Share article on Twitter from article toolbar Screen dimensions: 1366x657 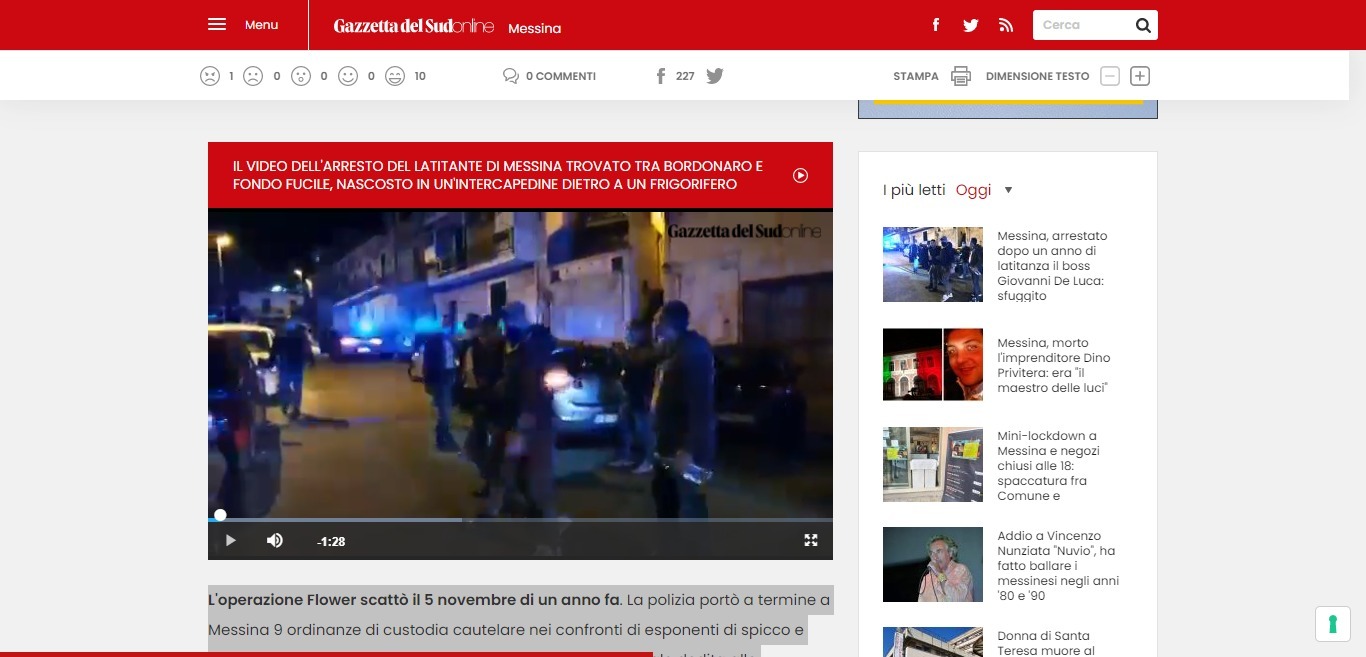[x=715, y=76]
